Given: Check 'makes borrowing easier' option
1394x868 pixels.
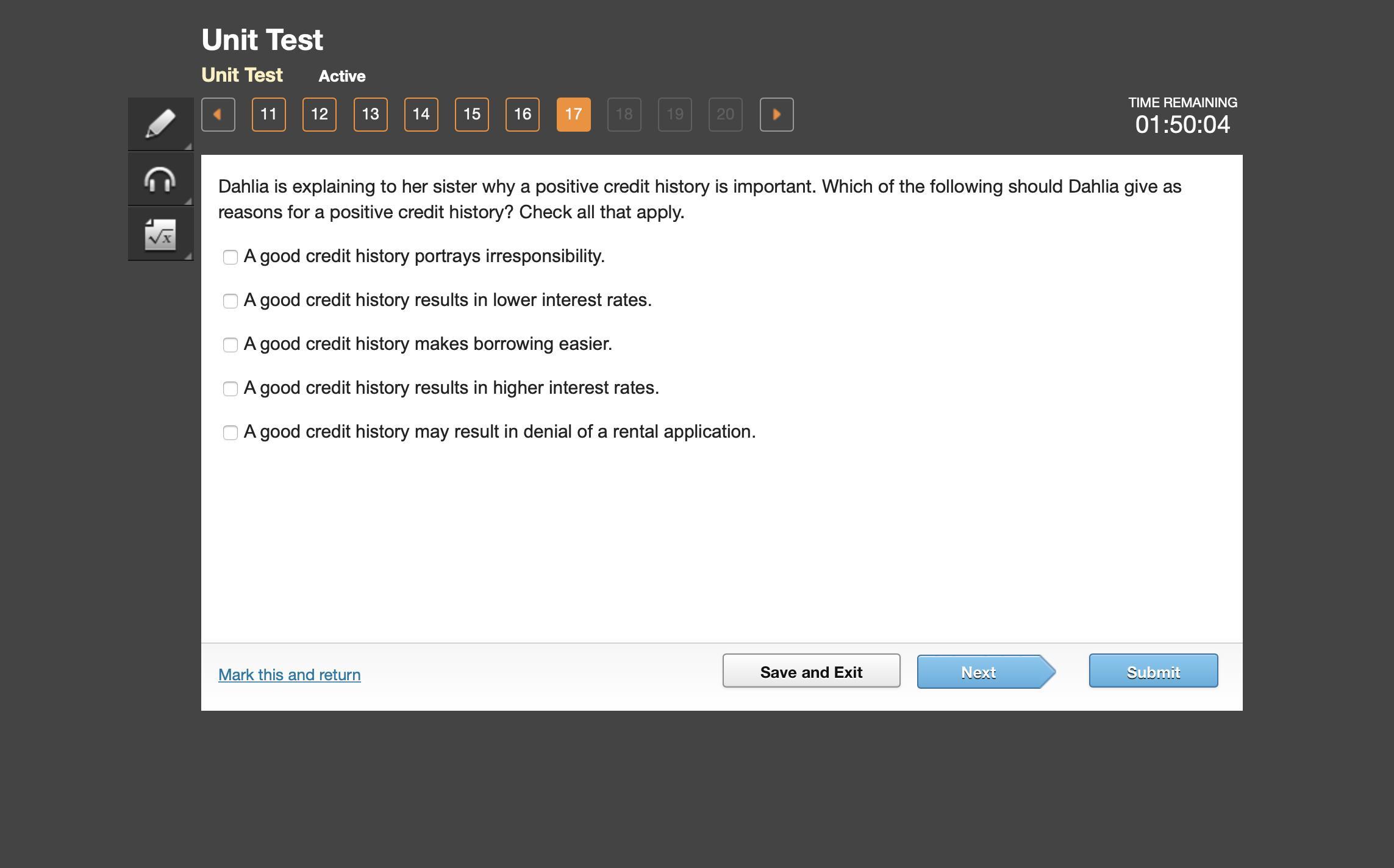Looking at the screenshot, I should pos(231,345).
